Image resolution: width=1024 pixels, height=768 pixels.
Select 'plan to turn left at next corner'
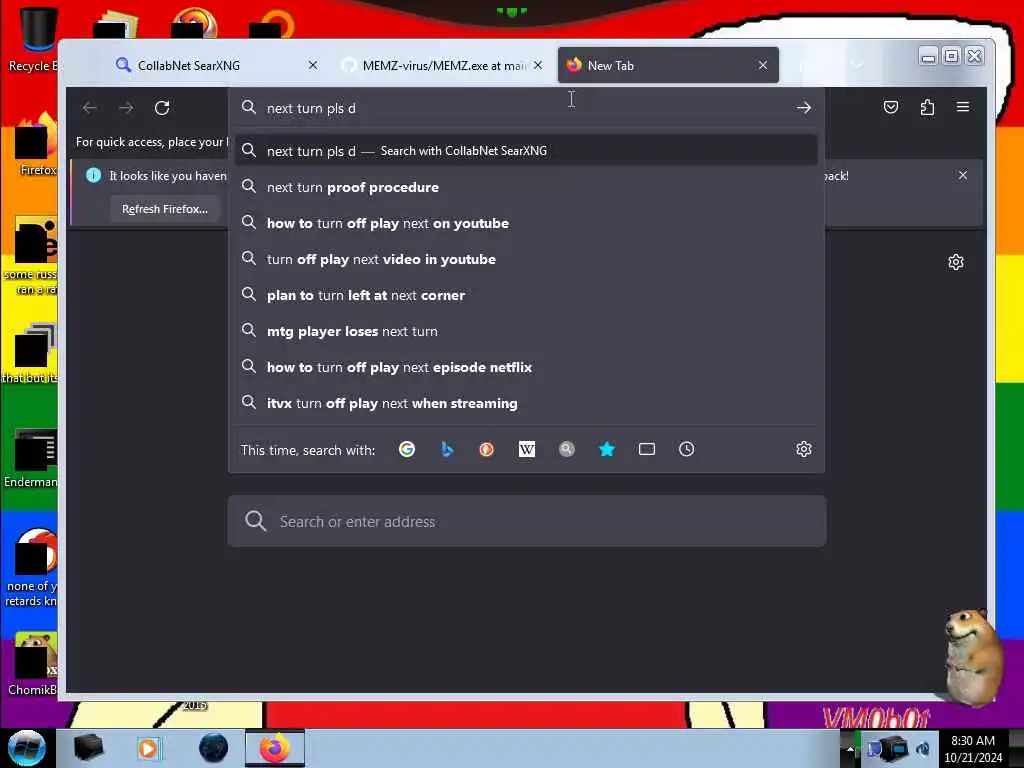click(526, 295)
